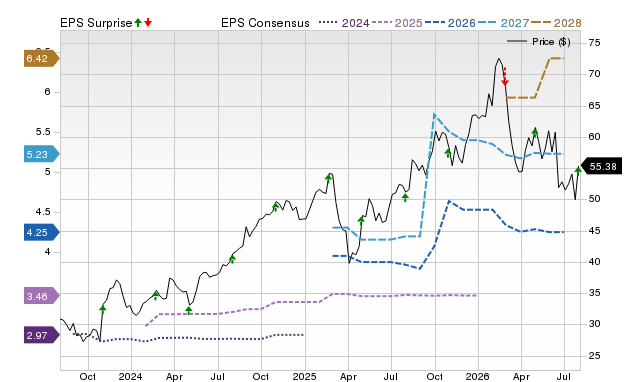Image resolution: width=640 pixels, height=382 pixels.
Task: Select the 2.97 dark purple EPS value tag
Action: pyautogui.click(x=42, y=335)
